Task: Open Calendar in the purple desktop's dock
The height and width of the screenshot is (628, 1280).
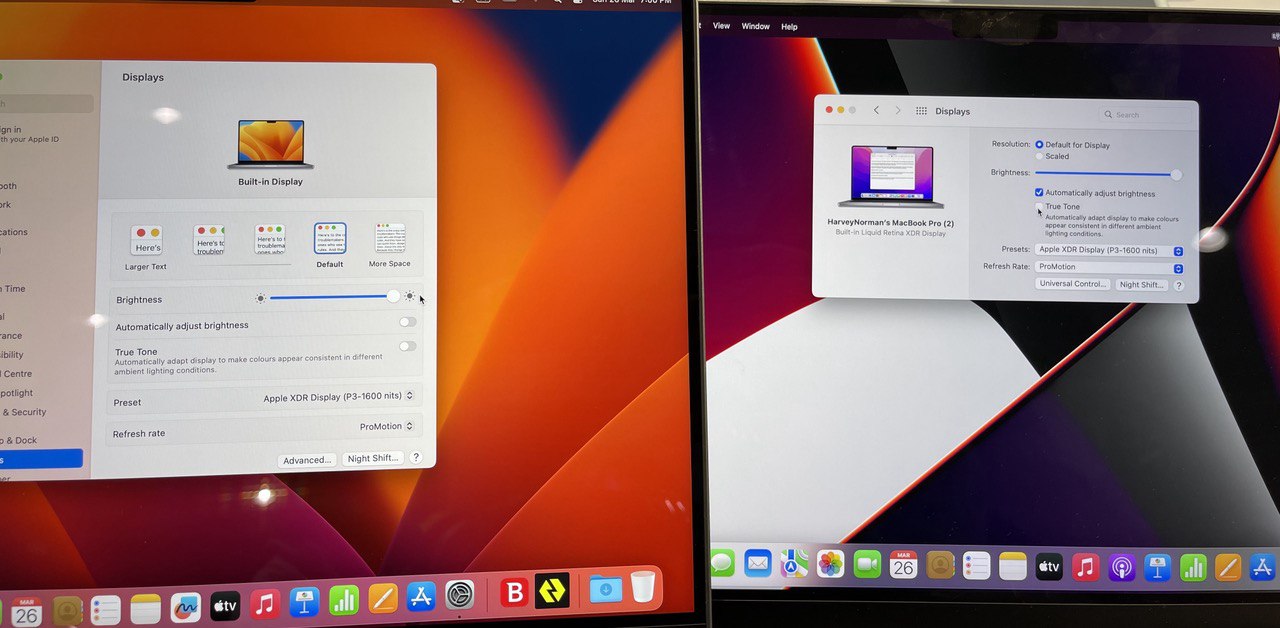Action: point(903,565)
